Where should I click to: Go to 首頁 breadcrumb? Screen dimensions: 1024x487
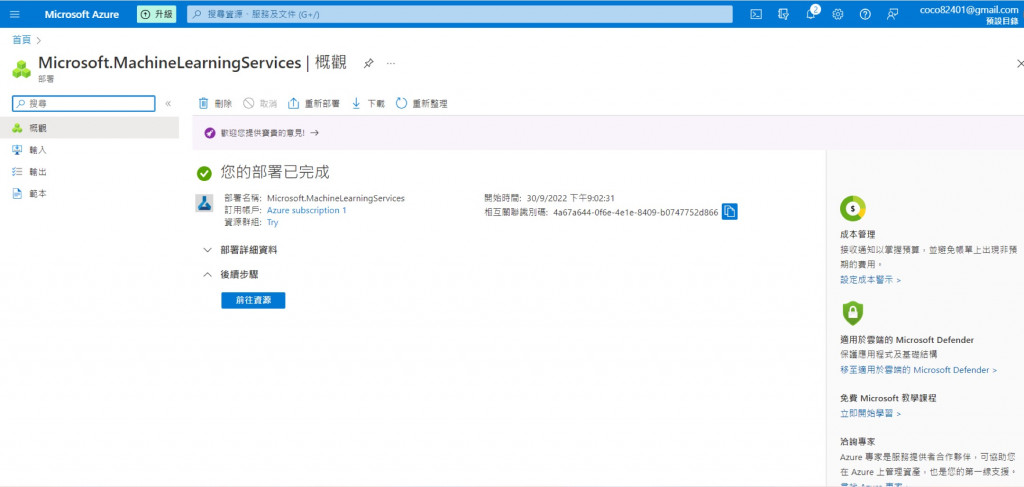coord(22,40)
